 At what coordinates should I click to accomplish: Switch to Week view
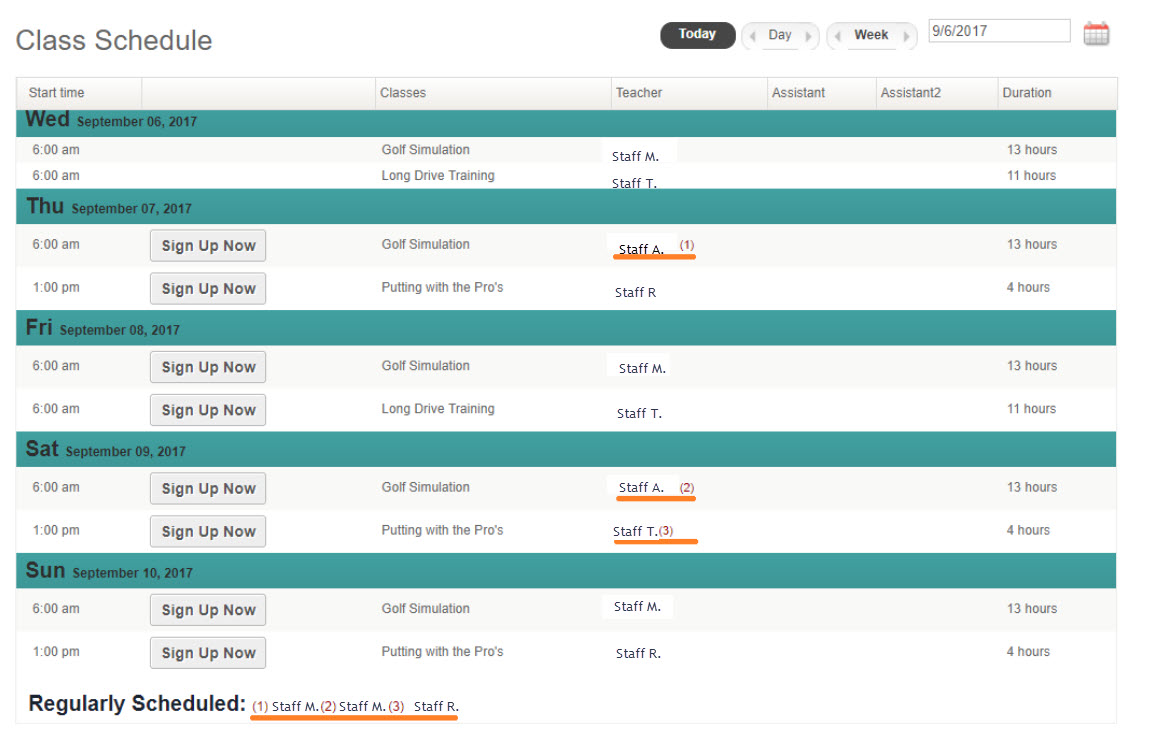pos(871,34)
